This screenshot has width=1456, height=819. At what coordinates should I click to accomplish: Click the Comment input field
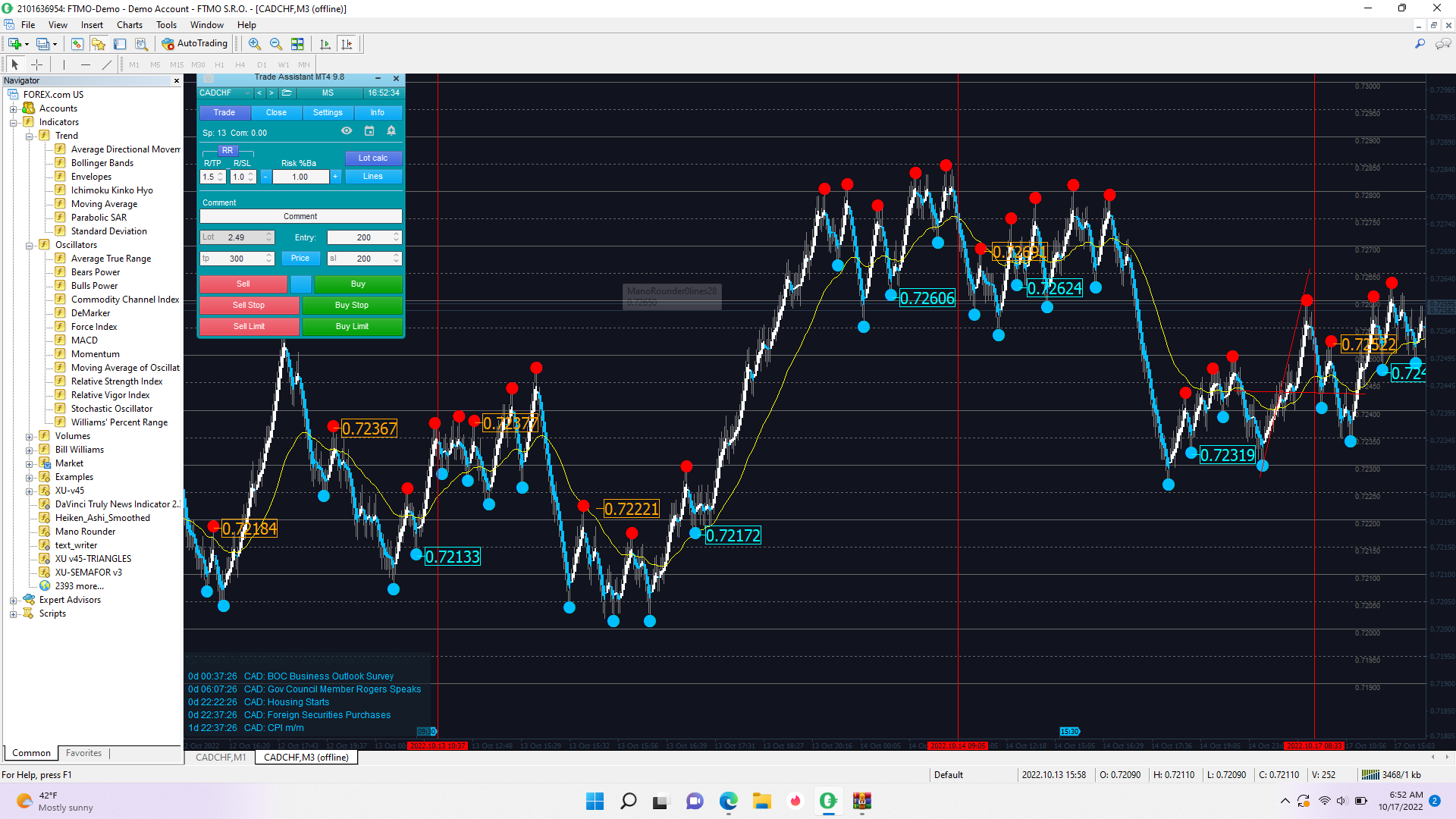click(x=300, y=217)
